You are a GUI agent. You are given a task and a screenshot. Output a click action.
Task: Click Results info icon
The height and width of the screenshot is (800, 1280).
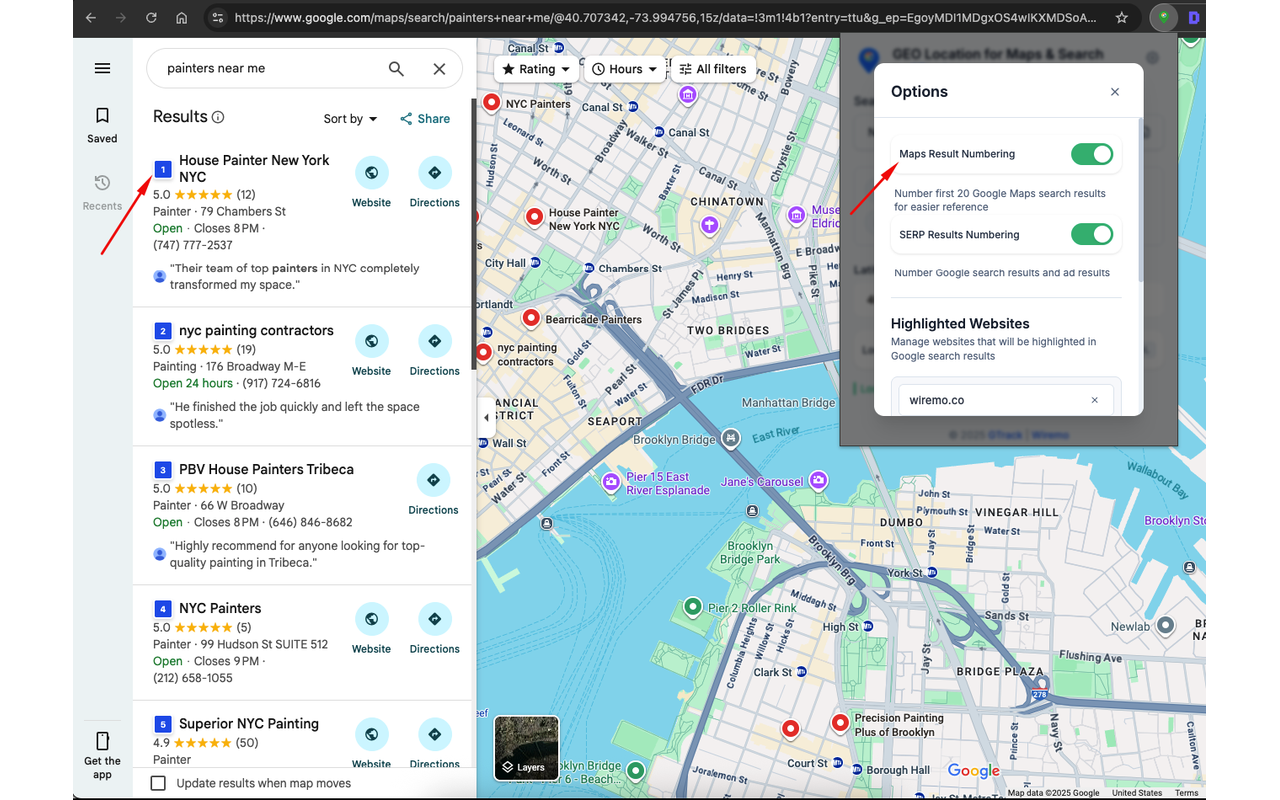click(x=218, y=117)
